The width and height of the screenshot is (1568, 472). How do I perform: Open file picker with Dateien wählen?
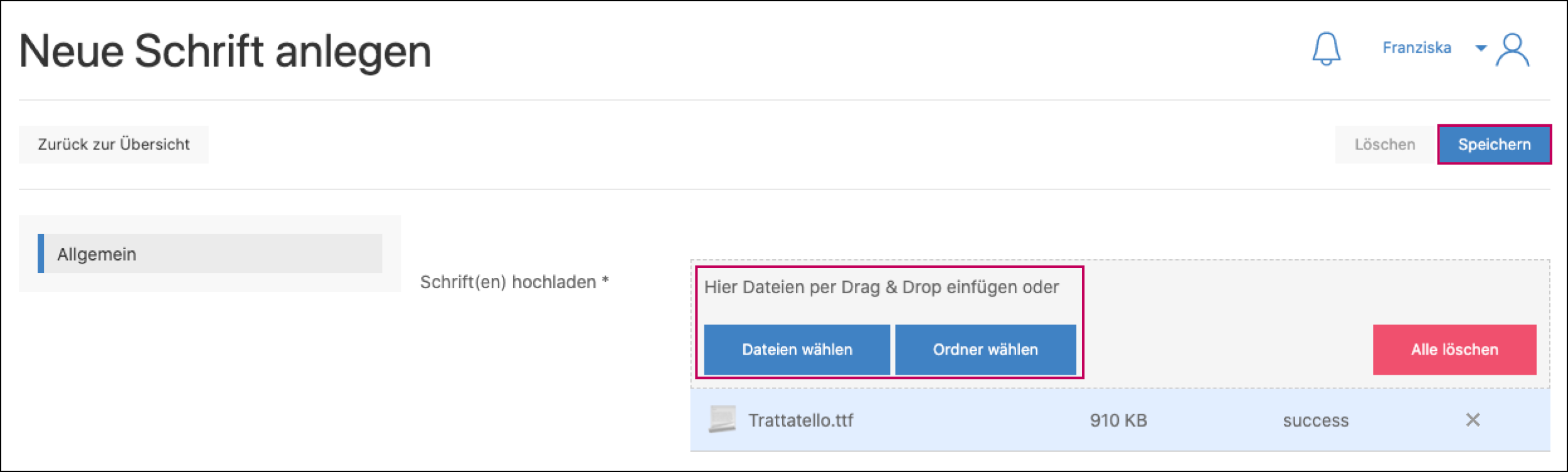coord(797,350)
